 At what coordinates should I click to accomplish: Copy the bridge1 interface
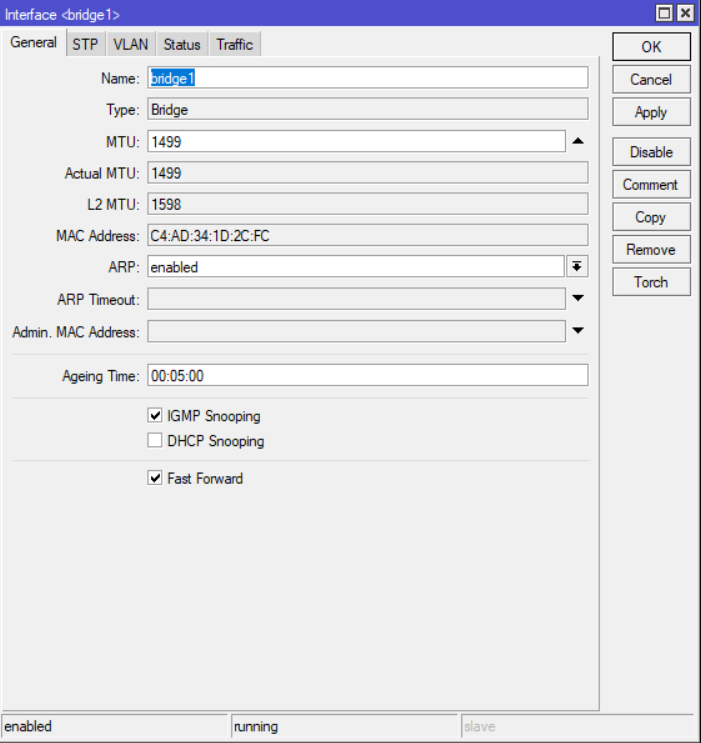pos(651,217)
